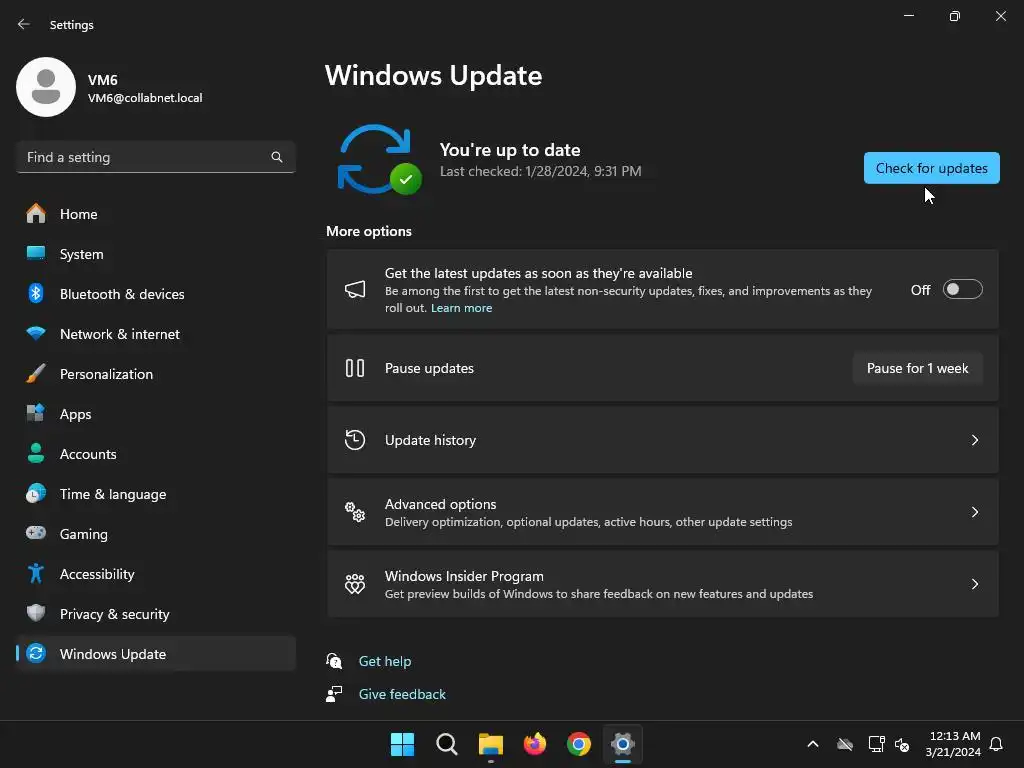Click the Windows Insider Program hearts icon
This screenshot has height=768, width=1024.
[x=355, y=583]
